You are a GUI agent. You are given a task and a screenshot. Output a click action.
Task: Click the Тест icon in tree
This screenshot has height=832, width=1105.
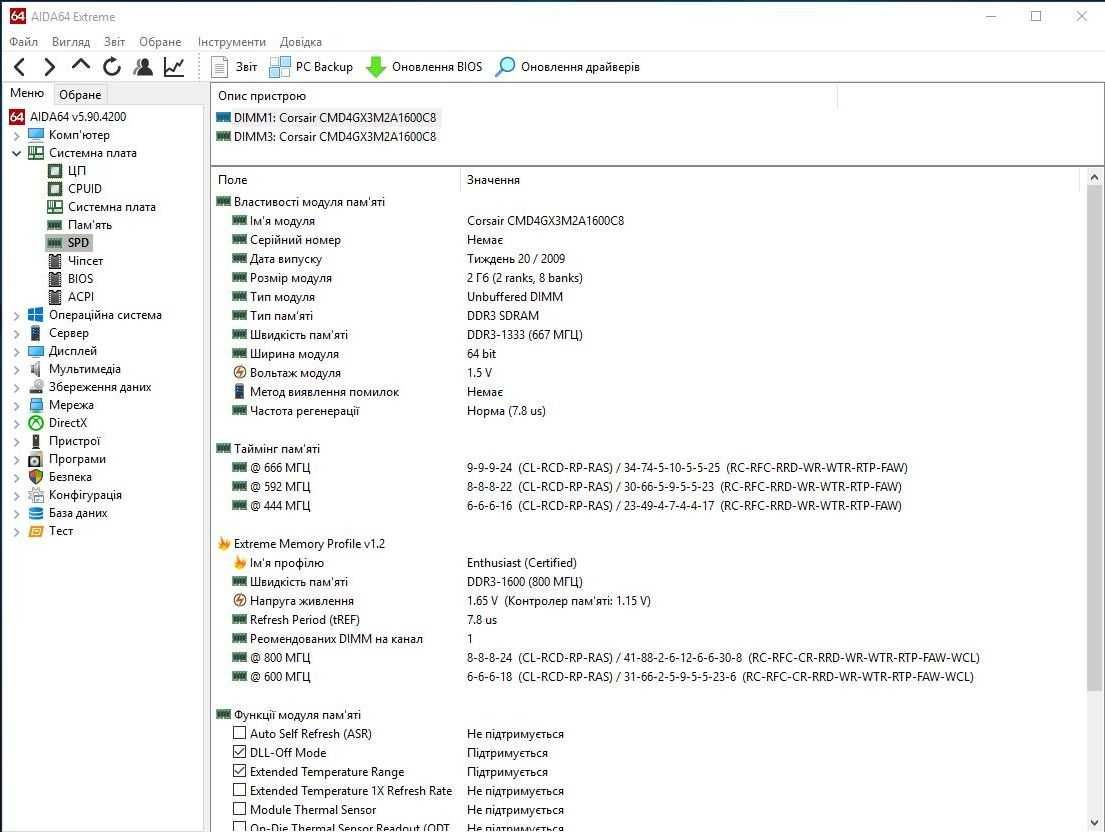coord(36,531)
